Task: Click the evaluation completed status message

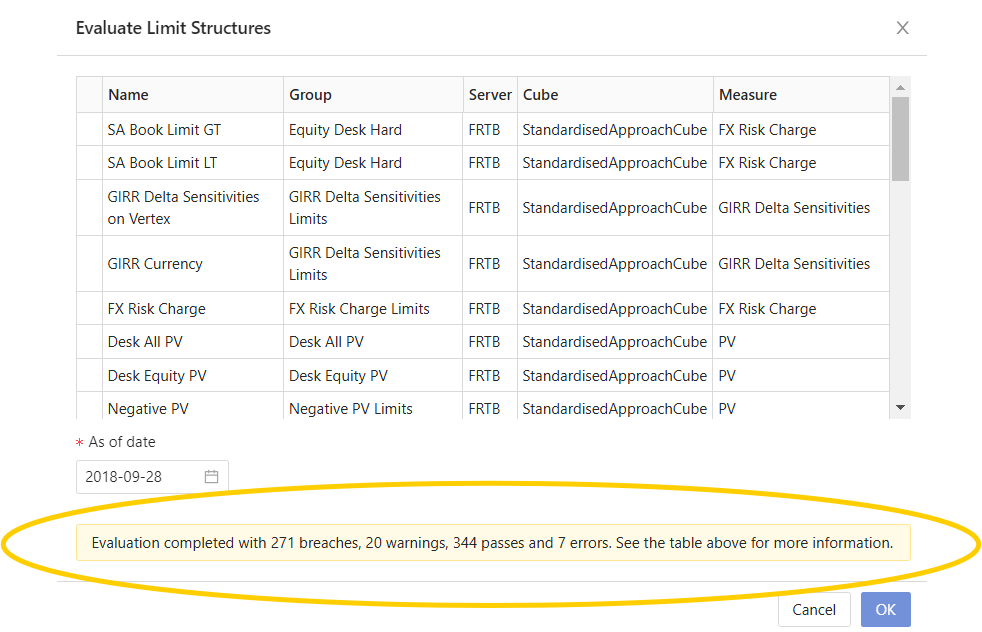Action: coord(492,543)
